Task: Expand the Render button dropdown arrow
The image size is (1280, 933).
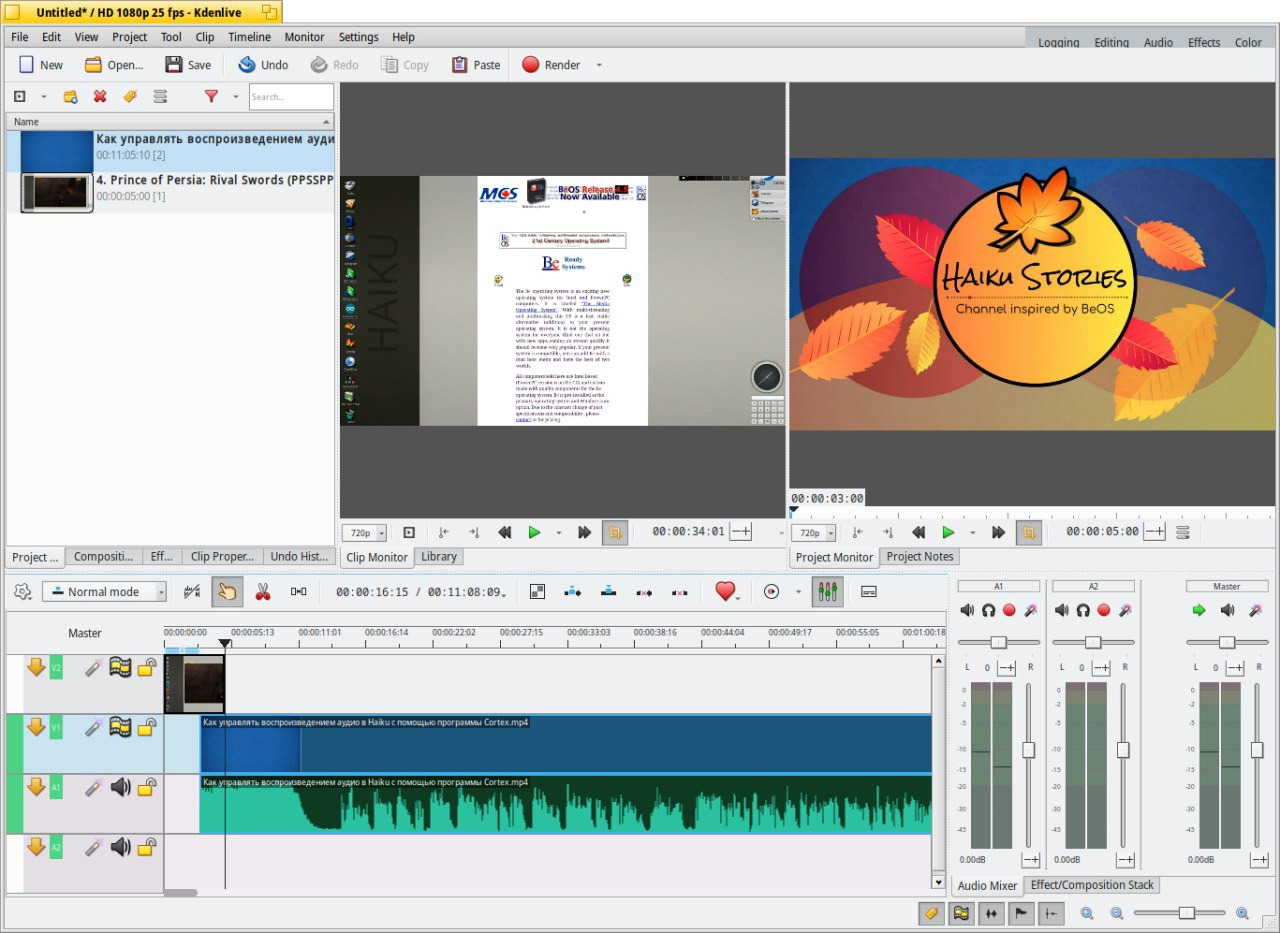Action: (599, 65)
